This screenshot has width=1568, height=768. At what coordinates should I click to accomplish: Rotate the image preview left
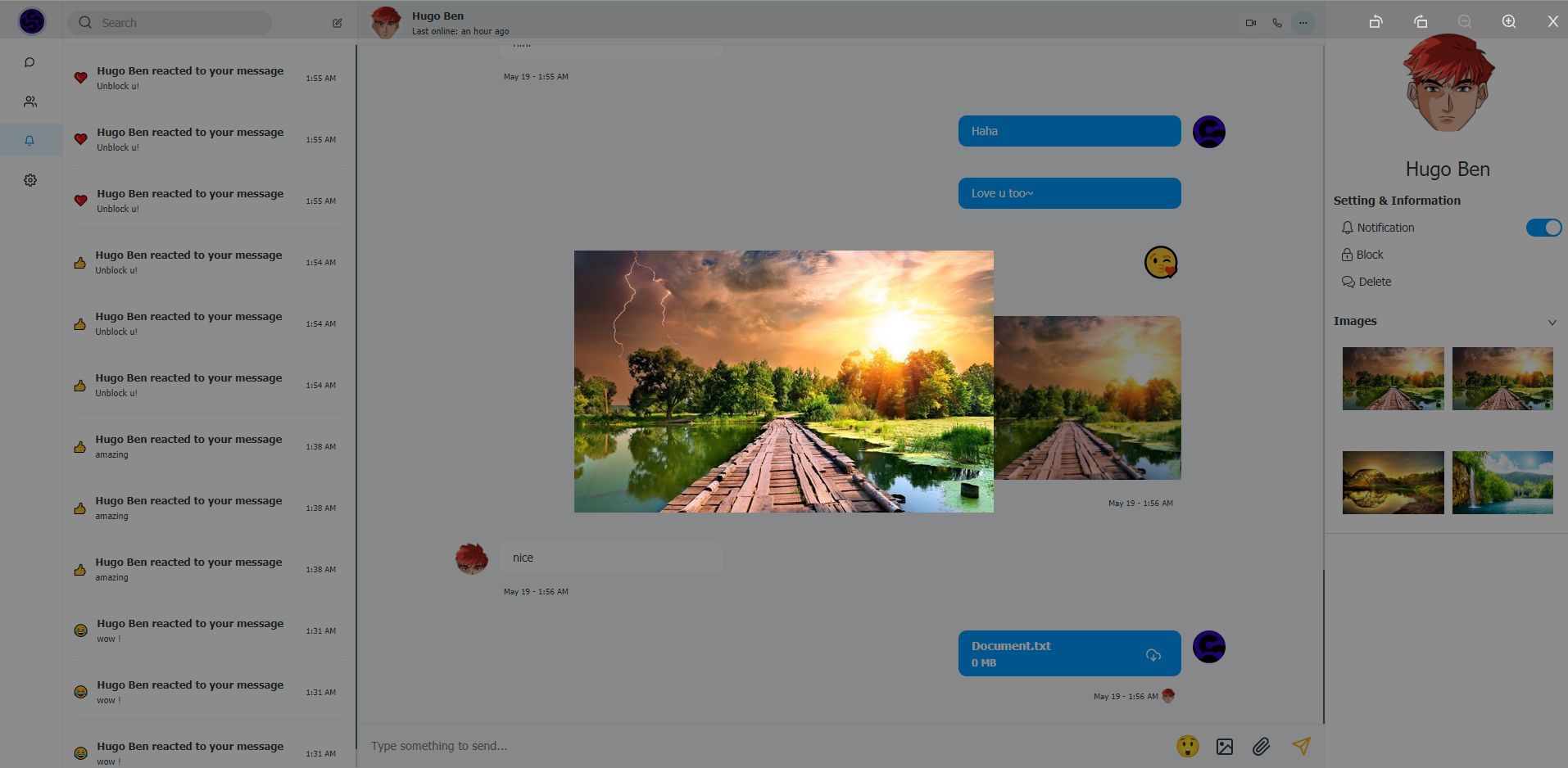point(1375,22)
